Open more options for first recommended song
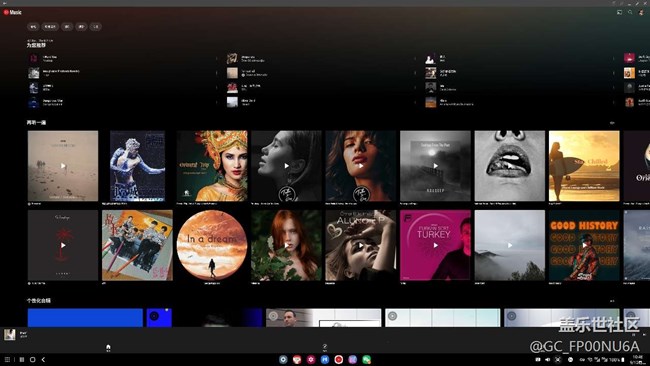The image size is (650, 366). [216, 58]
